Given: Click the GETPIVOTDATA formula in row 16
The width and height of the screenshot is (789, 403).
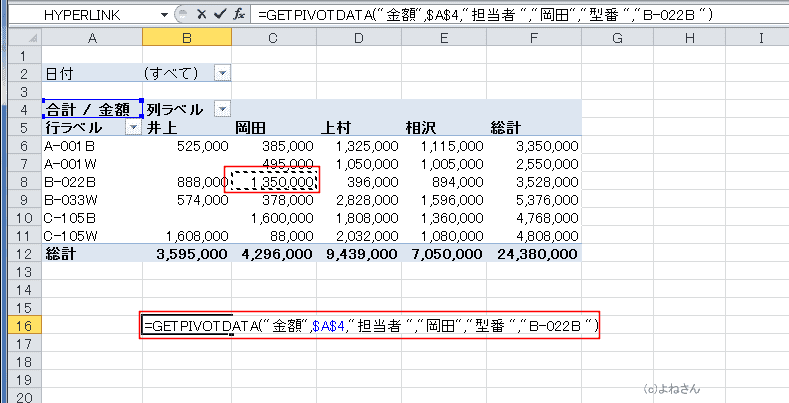Looking at the screenshot, I should pos(370,326).
